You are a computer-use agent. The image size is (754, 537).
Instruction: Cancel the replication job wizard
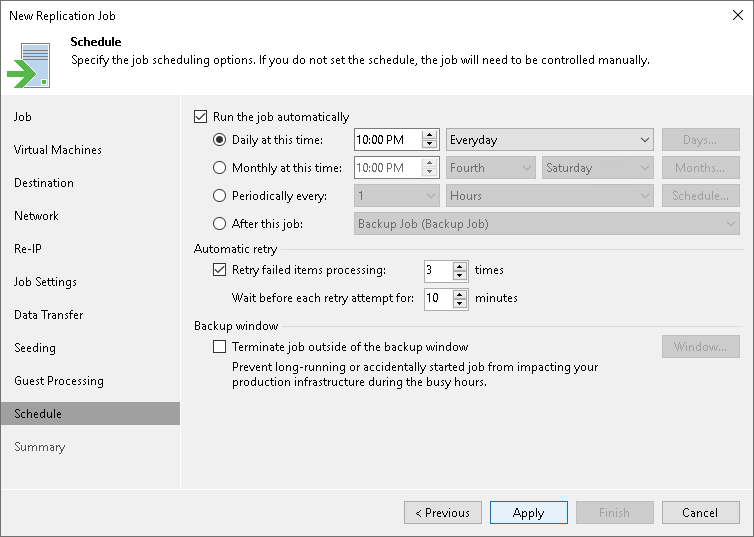coord(700,513)
